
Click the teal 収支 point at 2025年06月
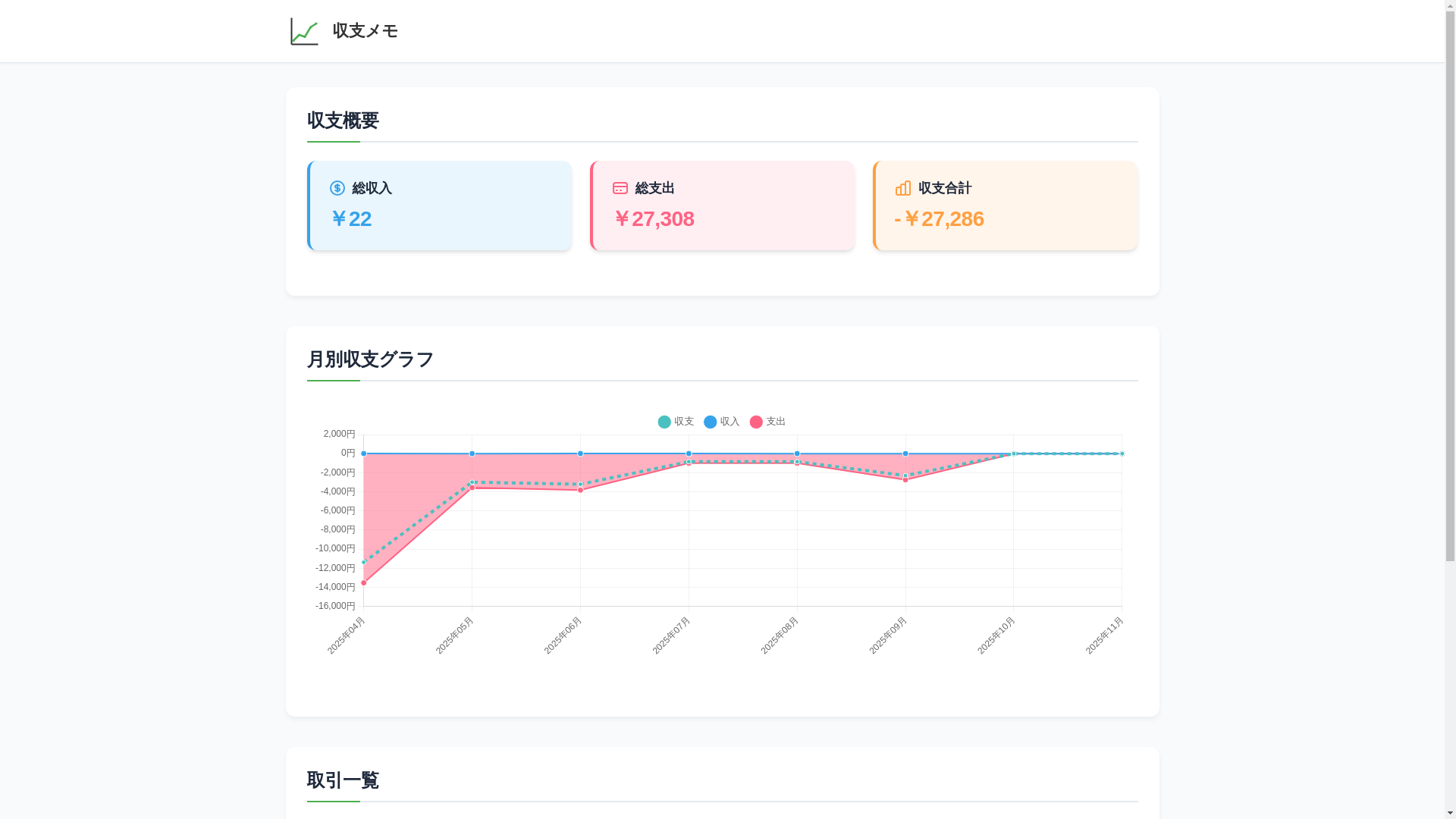click(581, 485)
